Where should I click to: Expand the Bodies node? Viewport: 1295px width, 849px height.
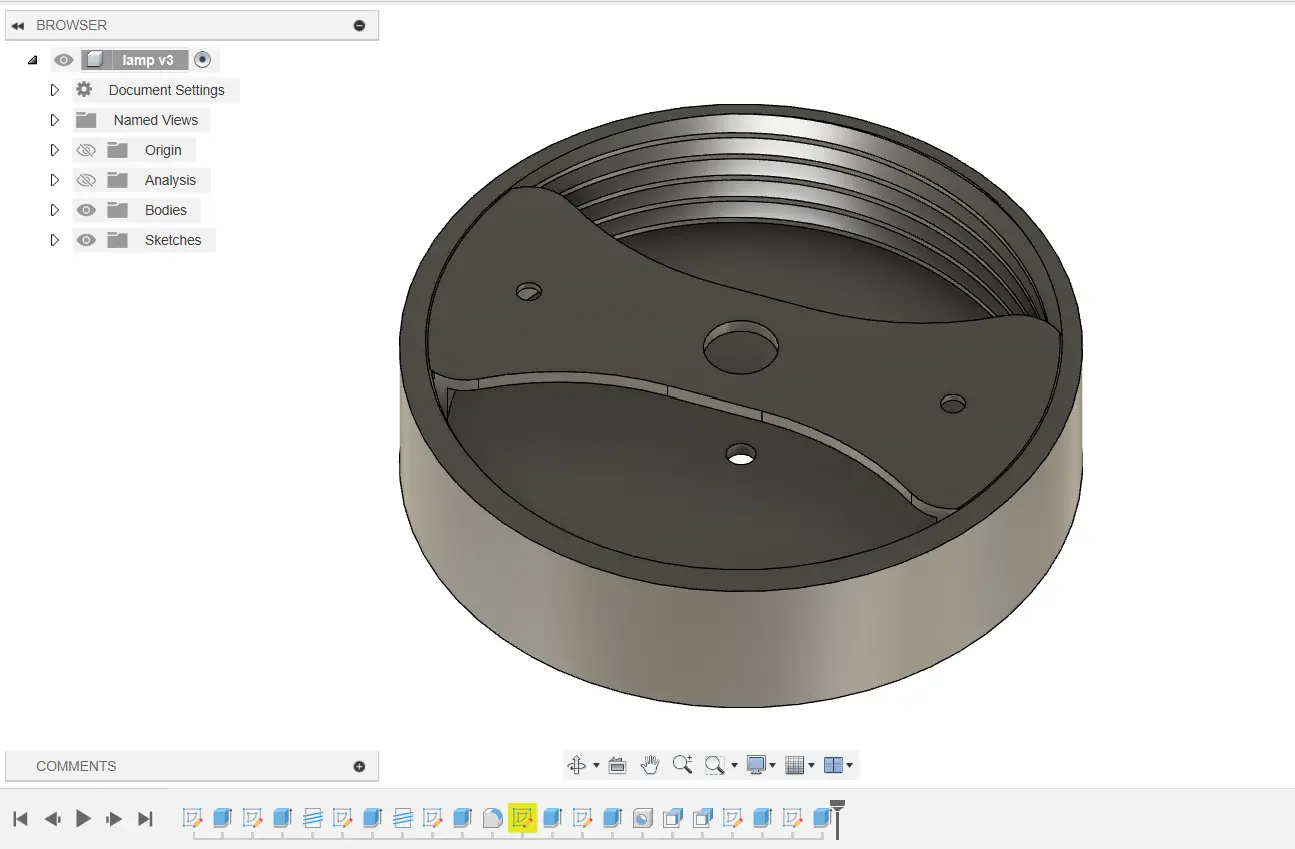click(x=55, y=210)
